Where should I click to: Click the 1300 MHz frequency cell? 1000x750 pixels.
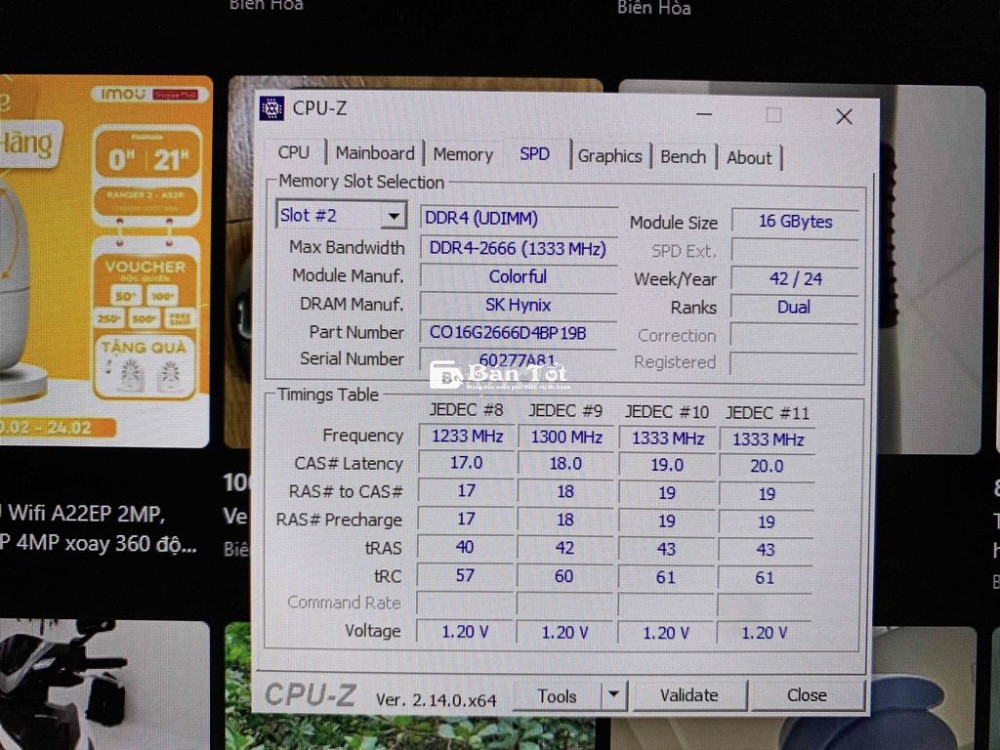tap(566, 437)
